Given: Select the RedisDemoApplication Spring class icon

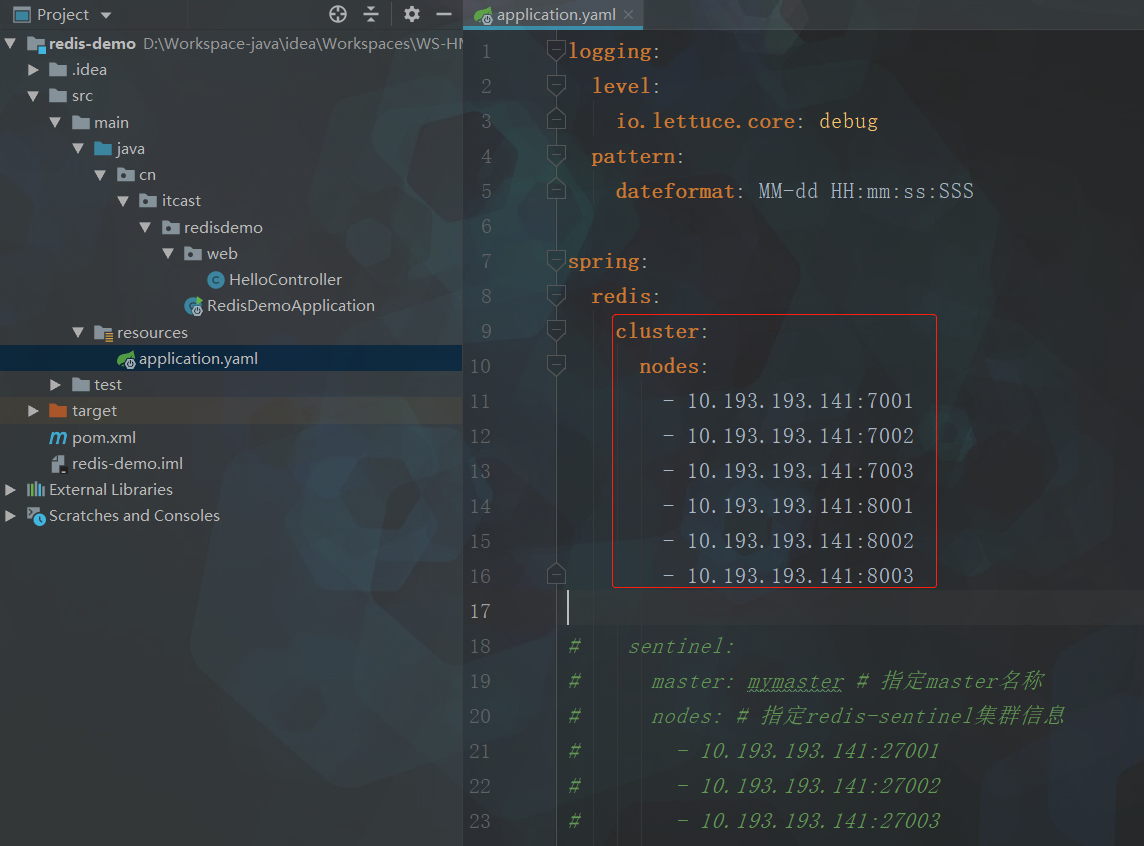Looking at the screenshot, I should tap(193, 306).
